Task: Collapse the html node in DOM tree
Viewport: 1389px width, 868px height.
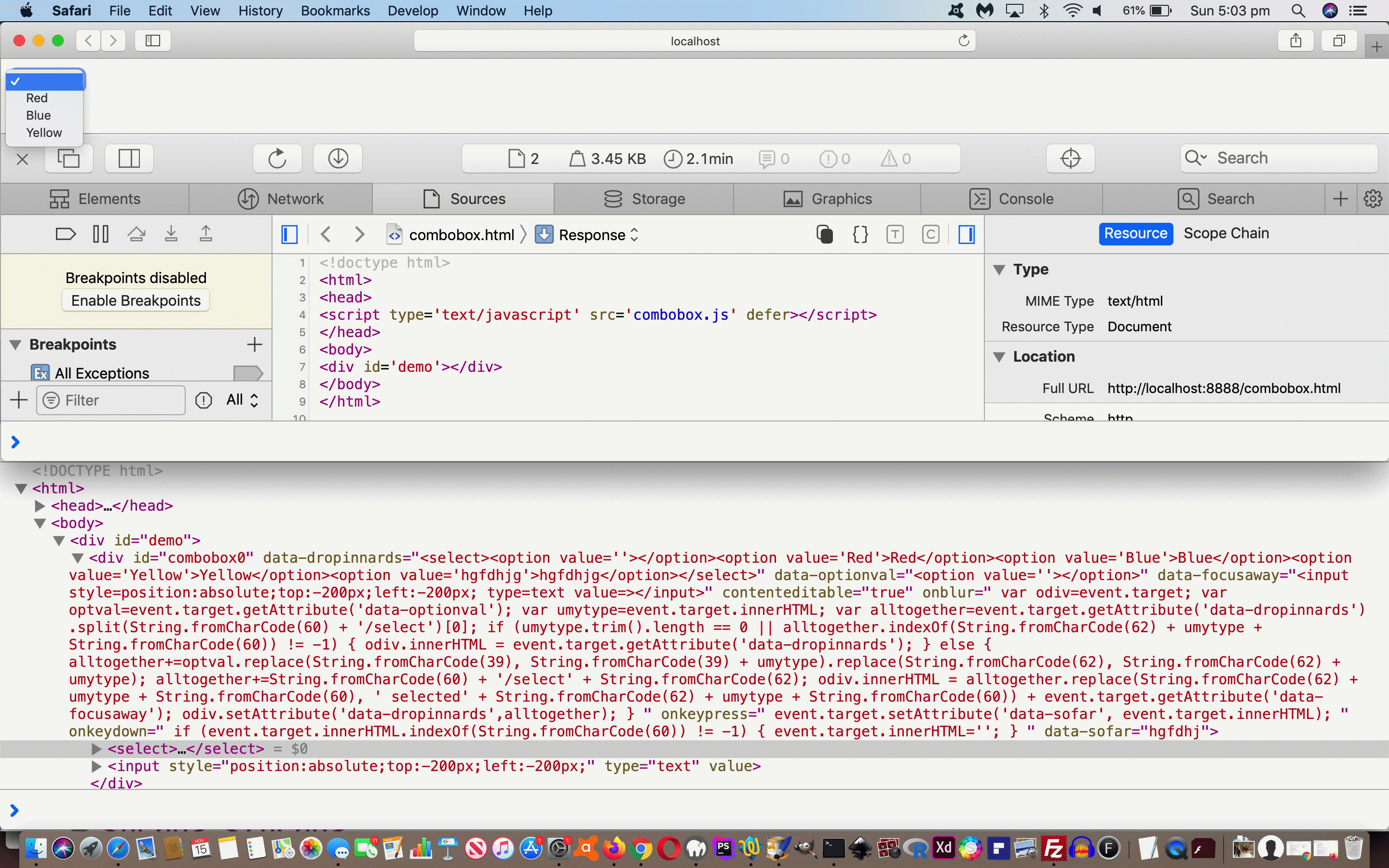Action: click(21, 488)
